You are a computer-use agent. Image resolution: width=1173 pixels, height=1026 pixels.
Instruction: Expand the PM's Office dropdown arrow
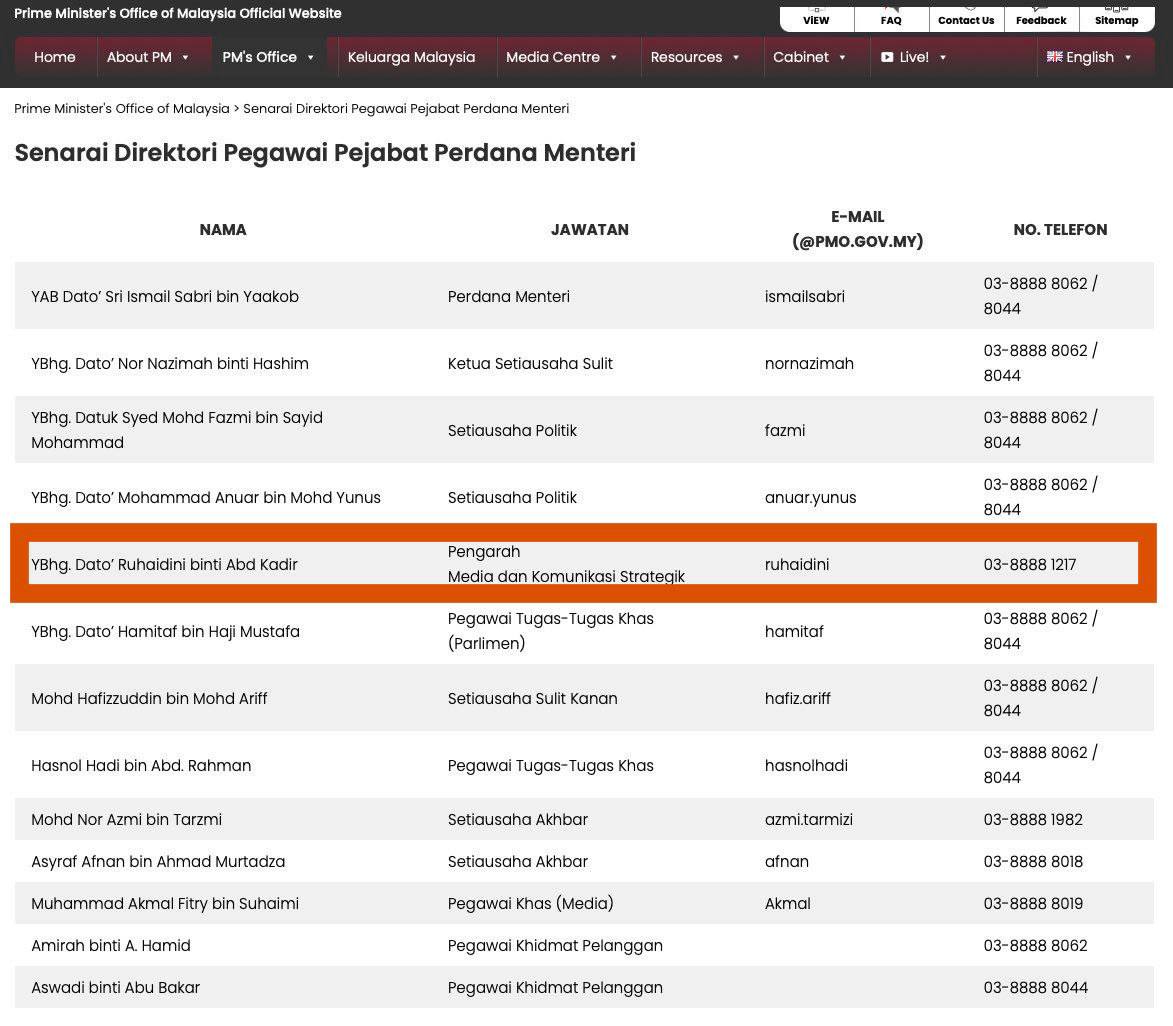coord(310,58)
